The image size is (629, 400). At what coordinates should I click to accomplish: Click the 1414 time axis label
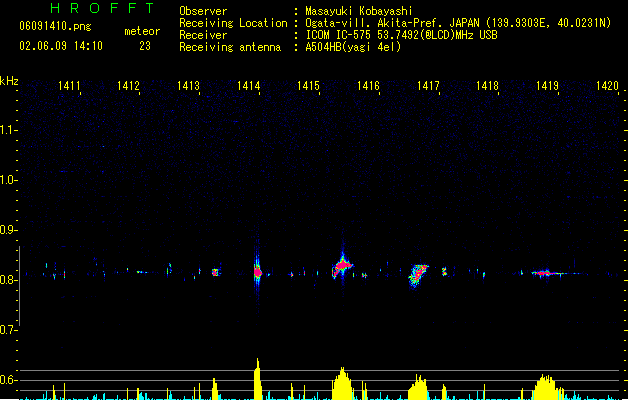click(248, 86)
